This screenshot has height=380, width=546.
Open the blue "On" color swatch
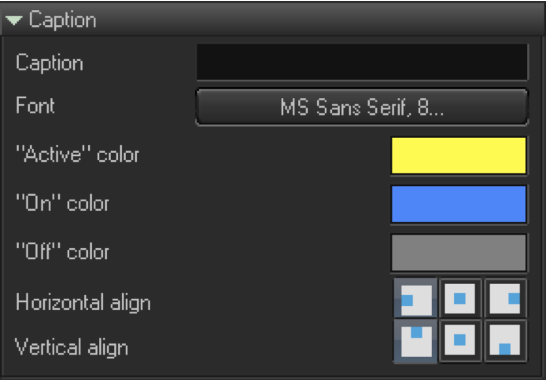click(459, 204)
